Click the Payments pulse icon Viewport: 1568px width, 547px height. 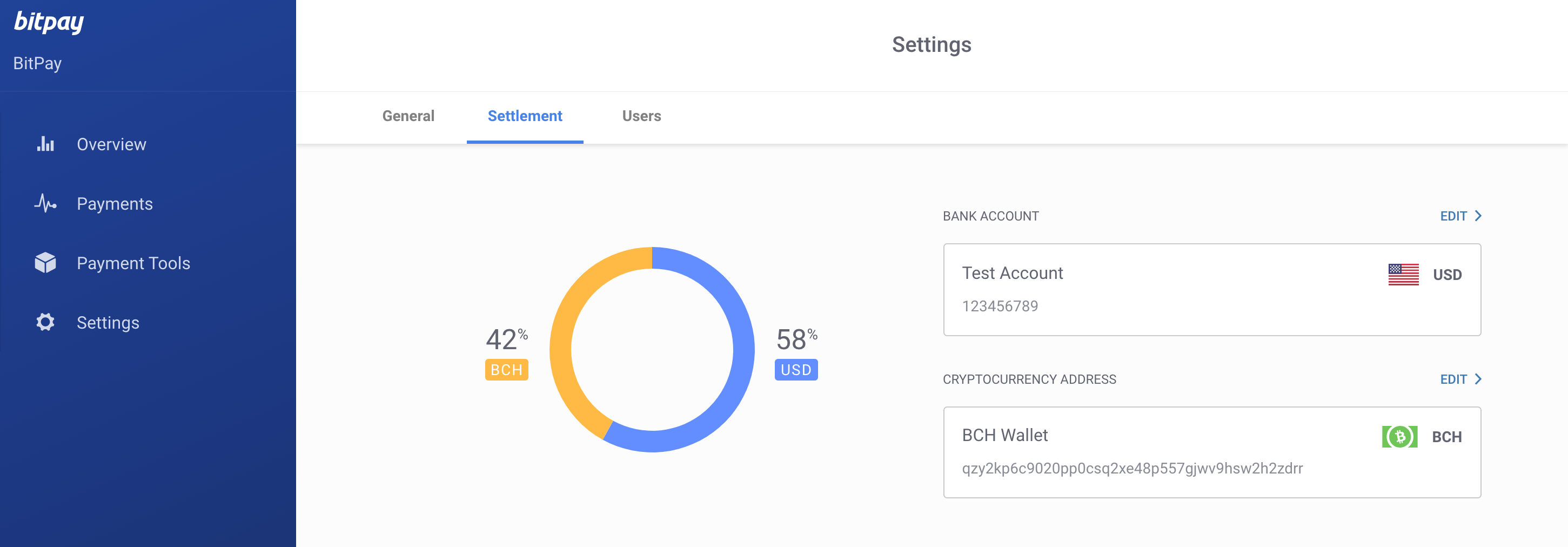click(x=45, y=203)
